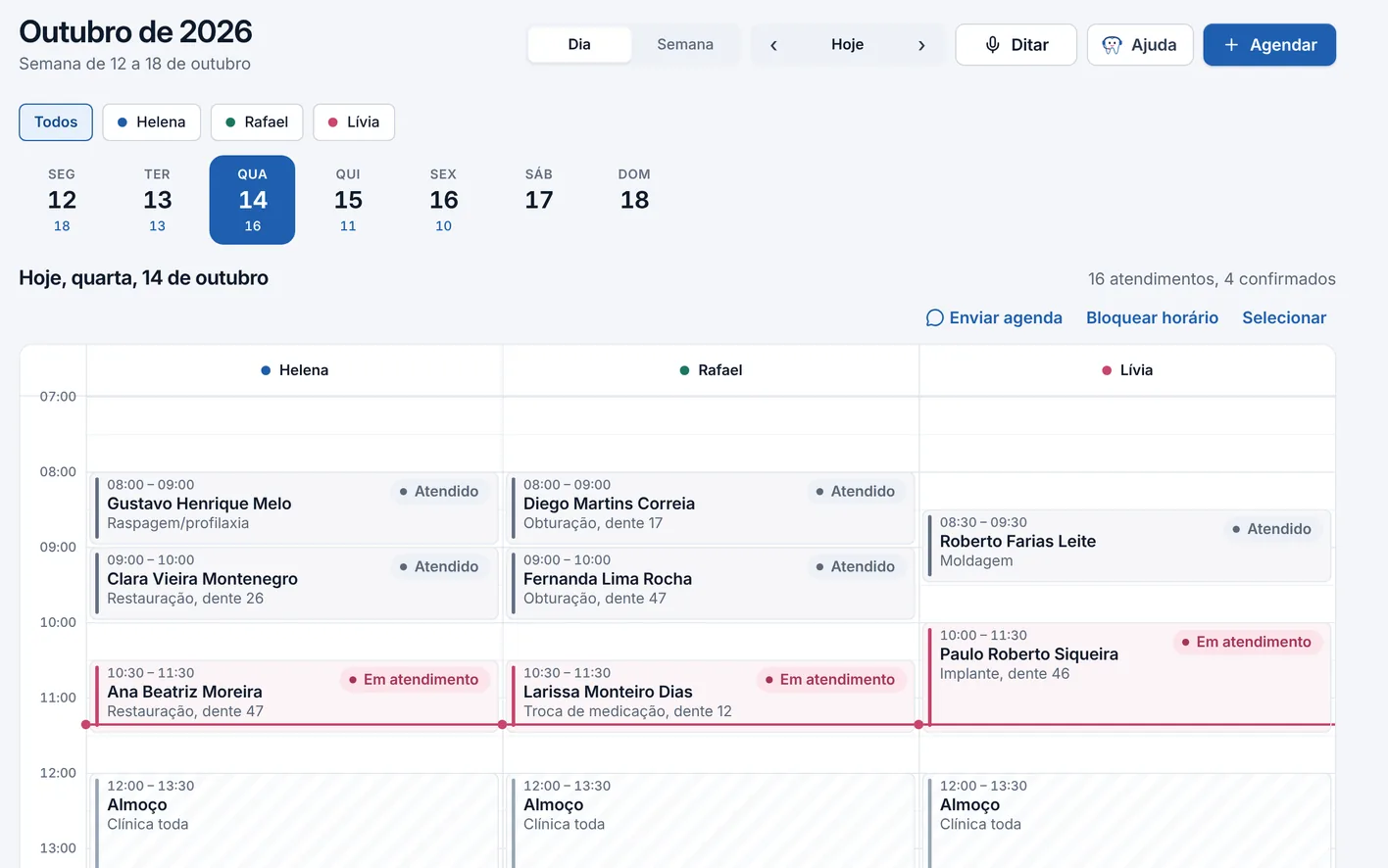This screenshot has height=868, width=1388.
Task: Click the plus icon in Agendar
Action: tap(1231, 45)
